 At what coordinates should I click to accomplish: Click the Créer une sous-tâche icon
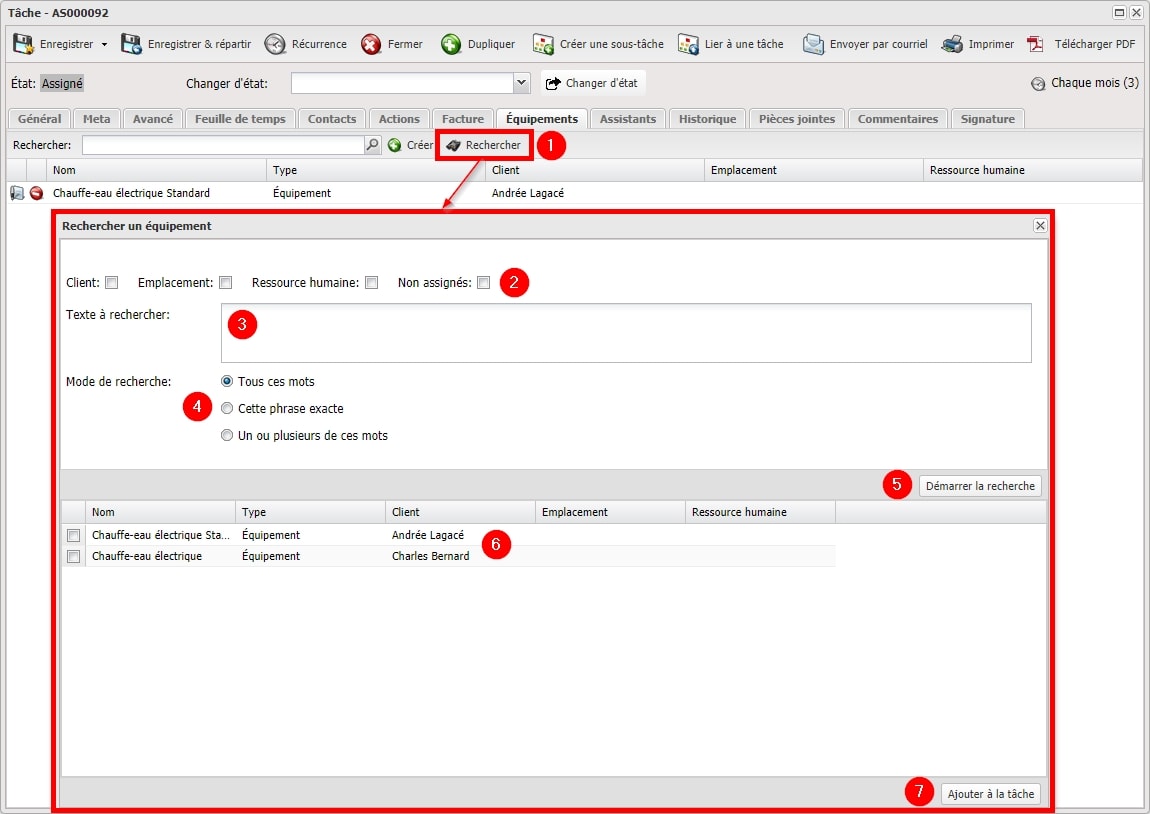(543, 44)
